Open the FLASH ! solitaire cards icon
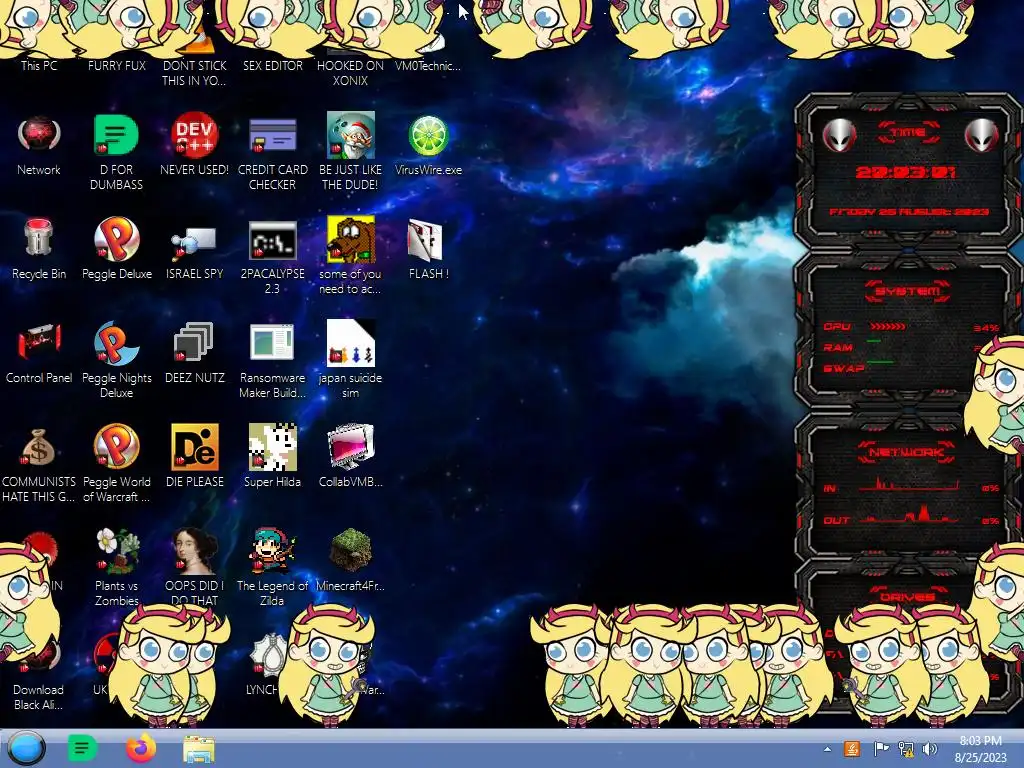The height and width of the screenshot is (768, 1024). pos(426,240)
